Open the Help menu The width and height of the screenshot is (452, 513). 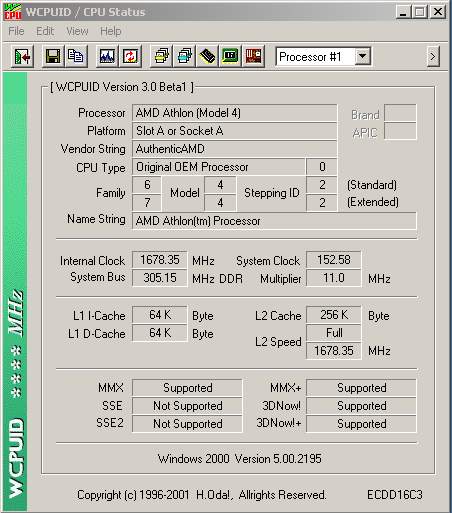[111, 31]
